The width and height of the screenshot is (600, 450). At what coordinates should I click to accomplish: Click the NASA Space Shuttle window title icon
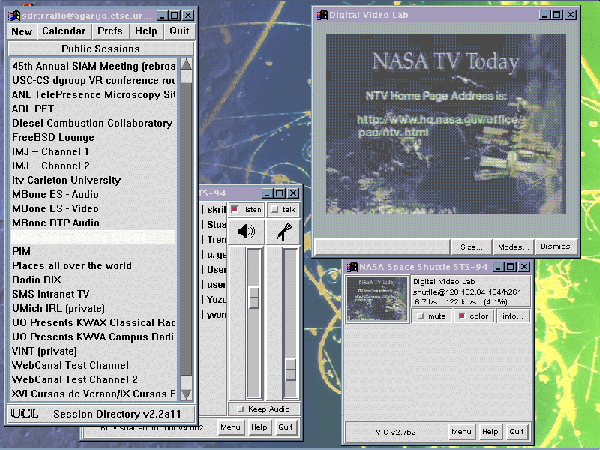(352, 267)
